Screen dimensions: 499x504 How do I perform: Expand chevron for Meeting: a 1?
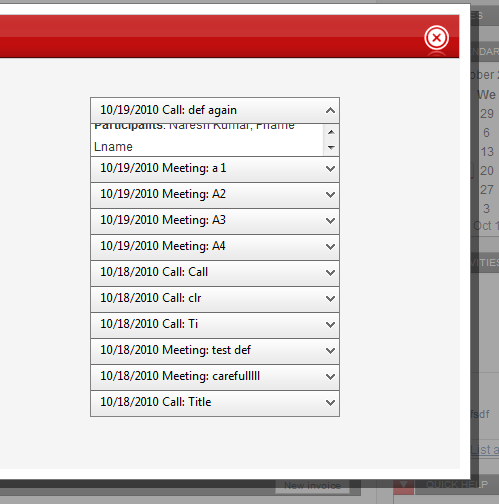point(330,169)
